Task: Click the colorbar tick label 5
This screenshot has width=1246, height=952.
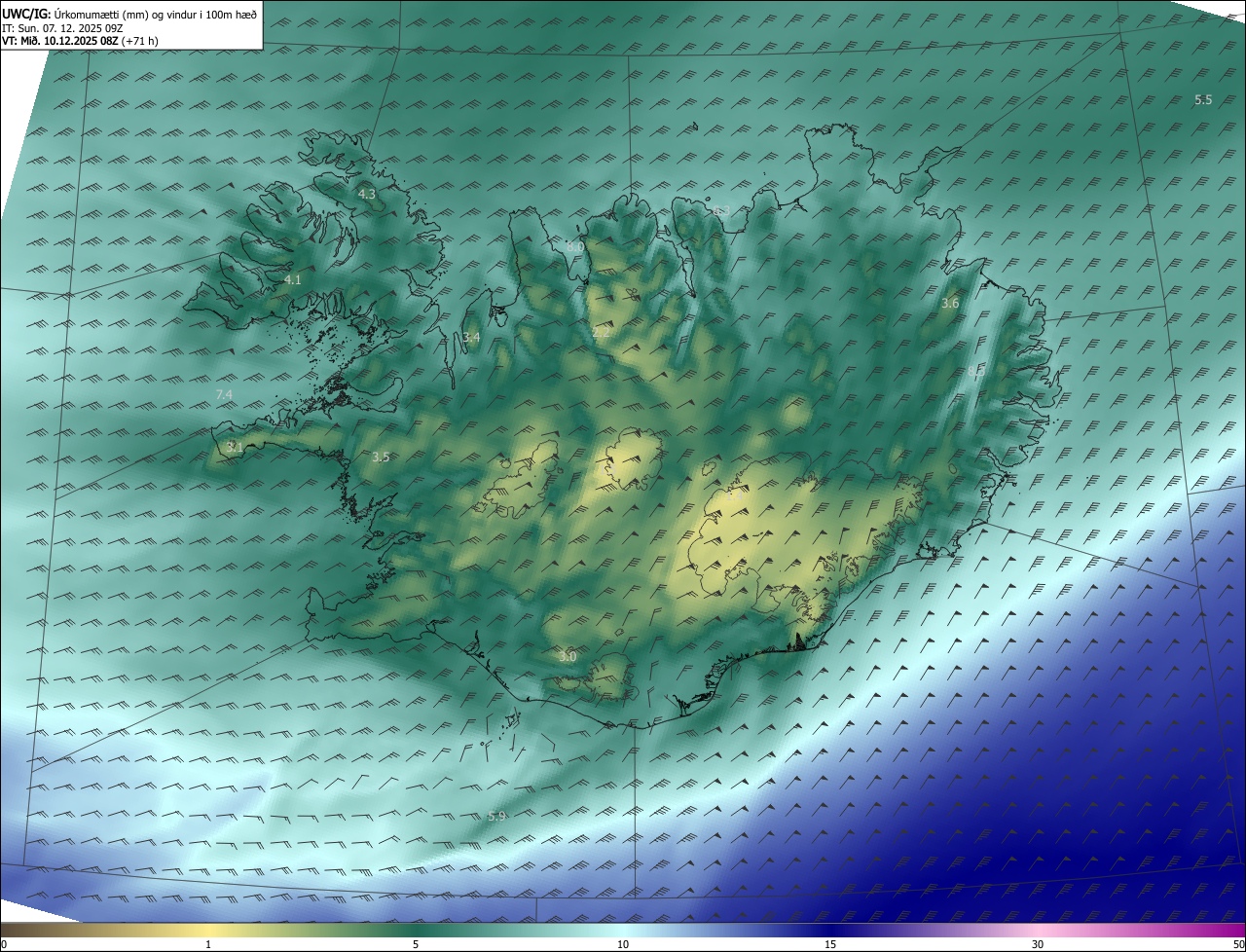Action: point(416,944)
